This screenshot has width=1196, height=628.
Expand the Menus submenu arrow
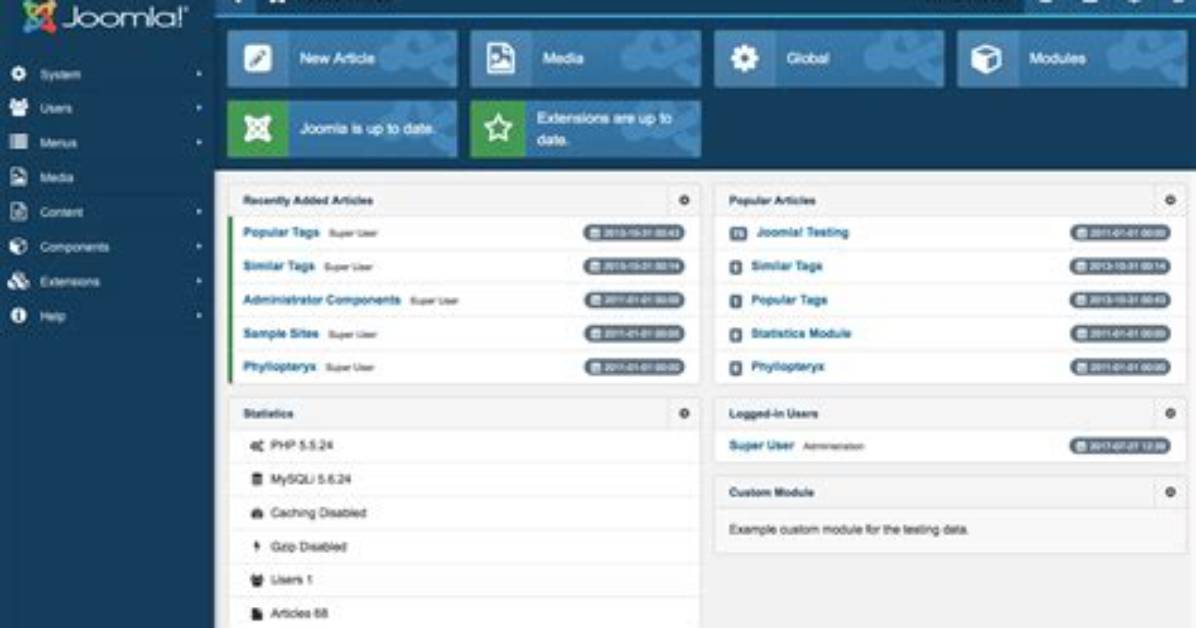coord(199,143)
